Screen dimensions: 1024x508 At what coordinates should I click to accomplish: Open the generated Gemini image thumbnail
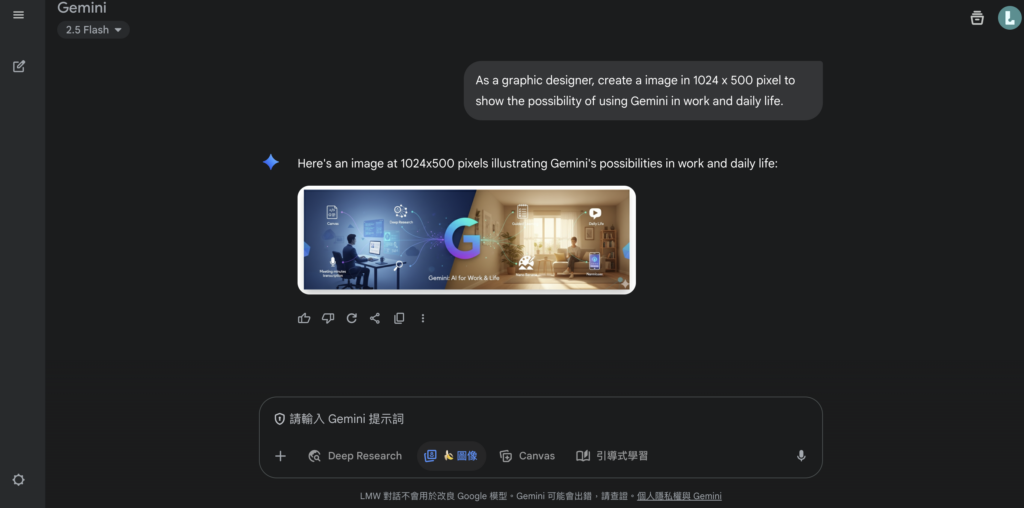coord(466,240)
